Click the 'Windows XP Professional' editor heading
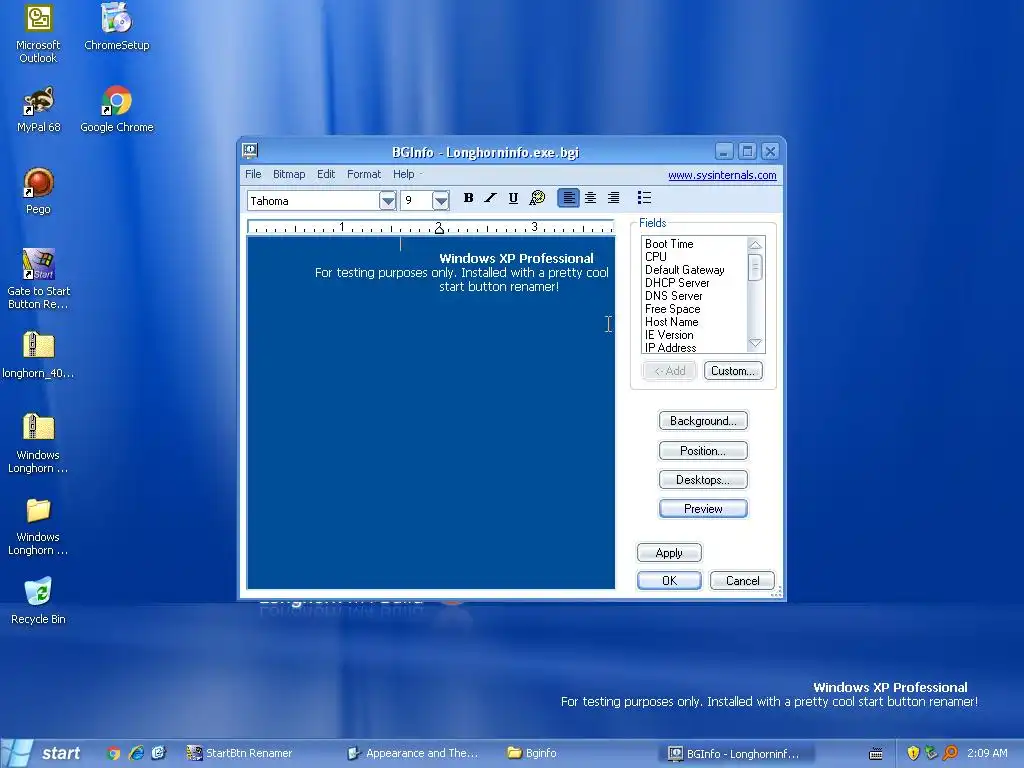The width and height of the screenshot is (1024, 768). coord(516,259)
